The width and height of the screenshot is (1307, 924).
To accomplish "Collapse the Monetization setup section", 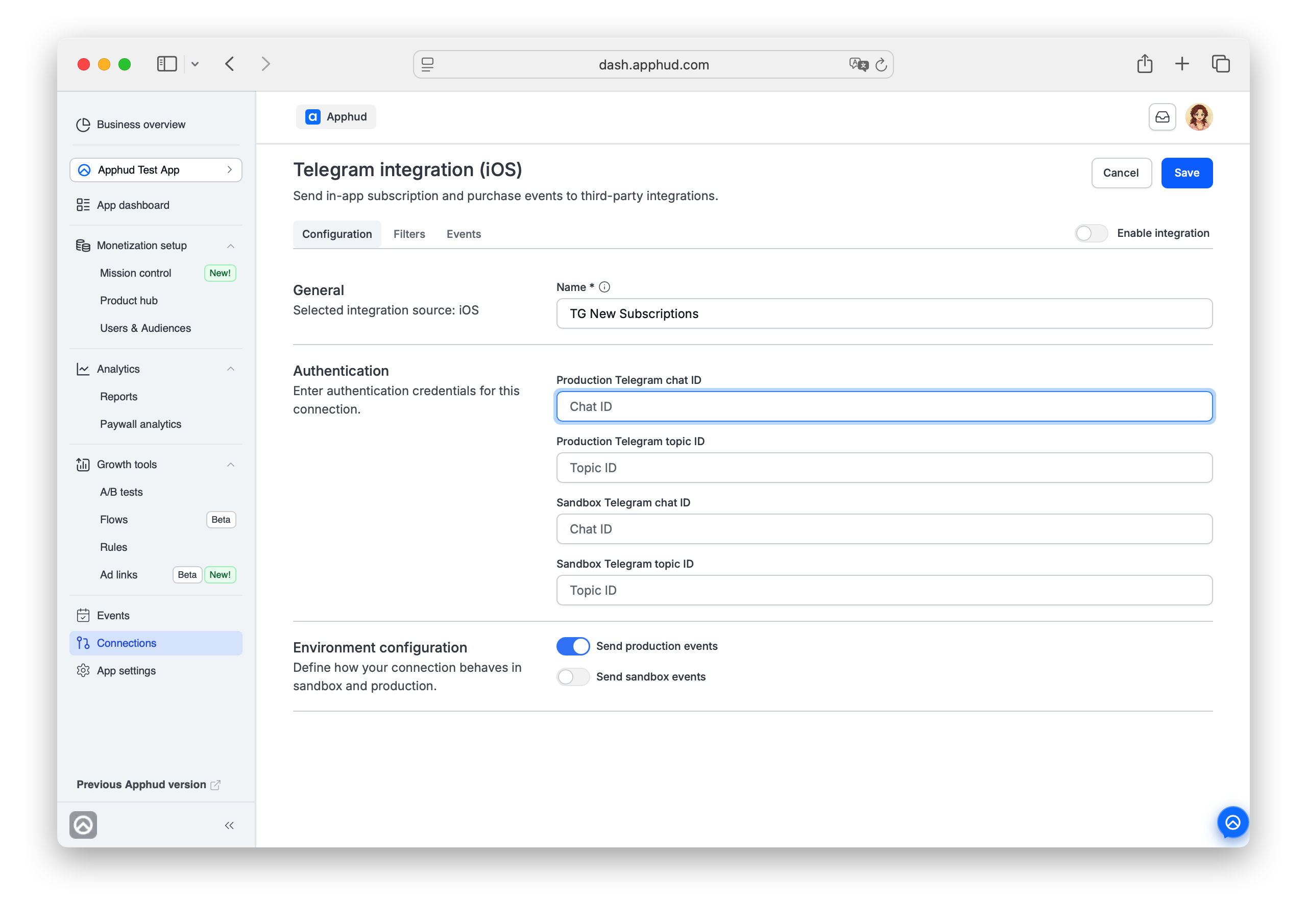I will point(231,246).
